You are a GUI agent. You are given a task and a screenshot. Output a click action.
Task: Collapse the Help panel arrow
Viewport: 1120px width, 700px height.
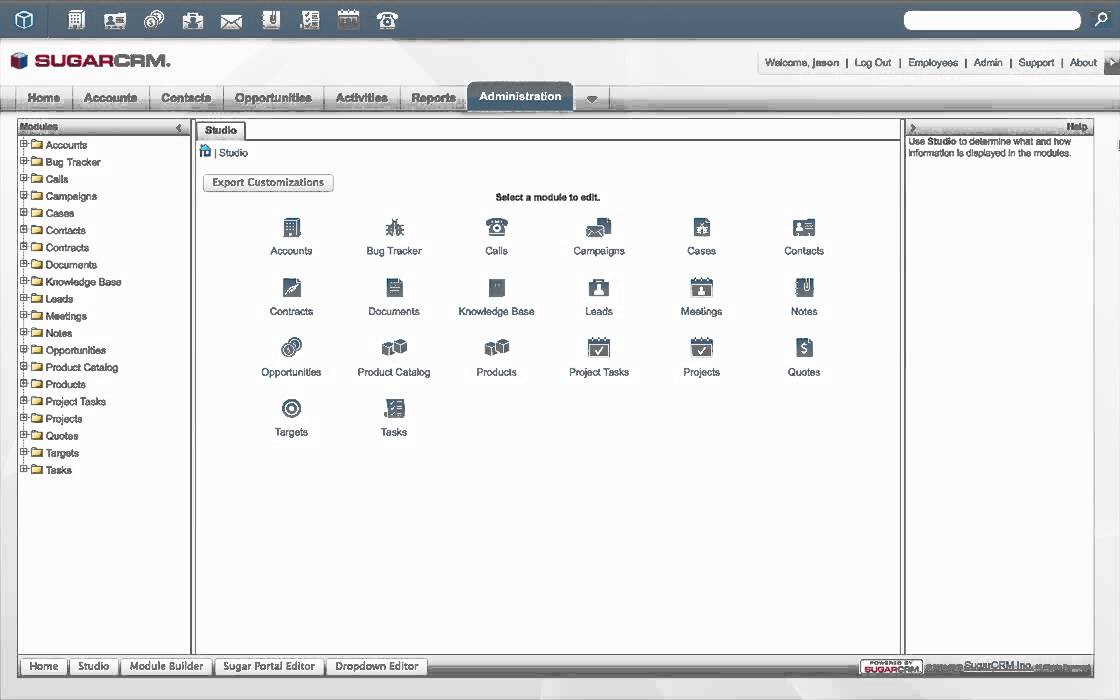tap(913, 128)
